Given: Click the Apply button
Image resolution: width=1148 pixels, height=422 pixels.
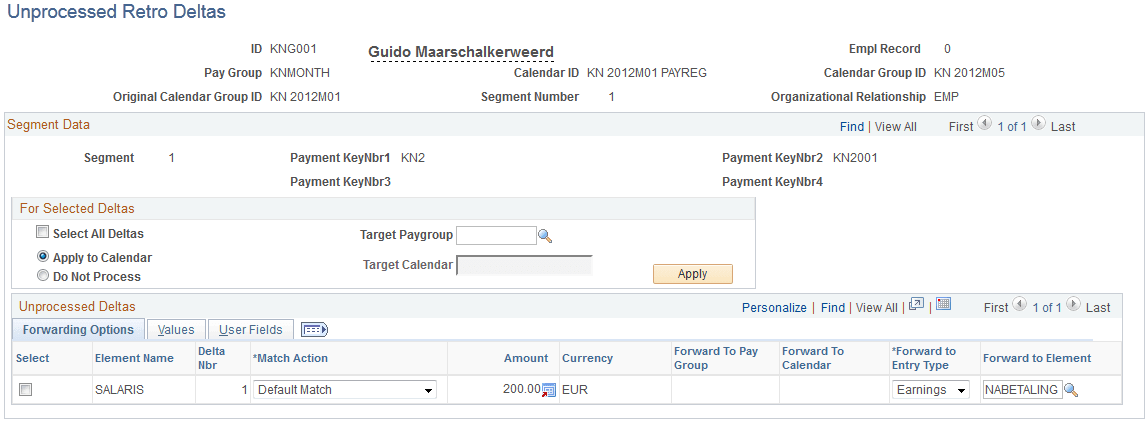Looking at the screenshot, I should (x=693, y=274).
